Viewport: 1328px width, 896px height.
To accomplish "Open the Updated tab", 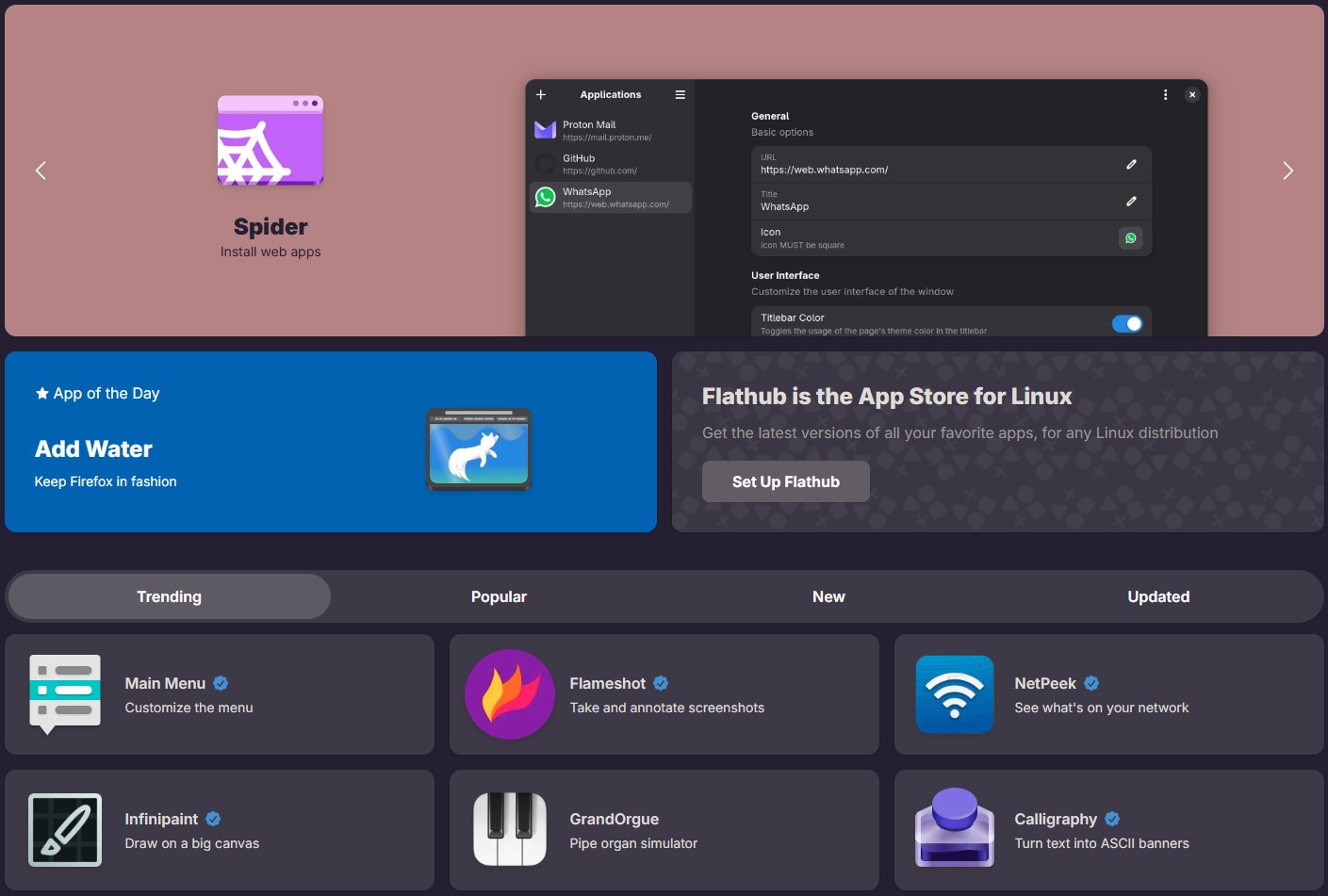I will (x=1158, y=596).
